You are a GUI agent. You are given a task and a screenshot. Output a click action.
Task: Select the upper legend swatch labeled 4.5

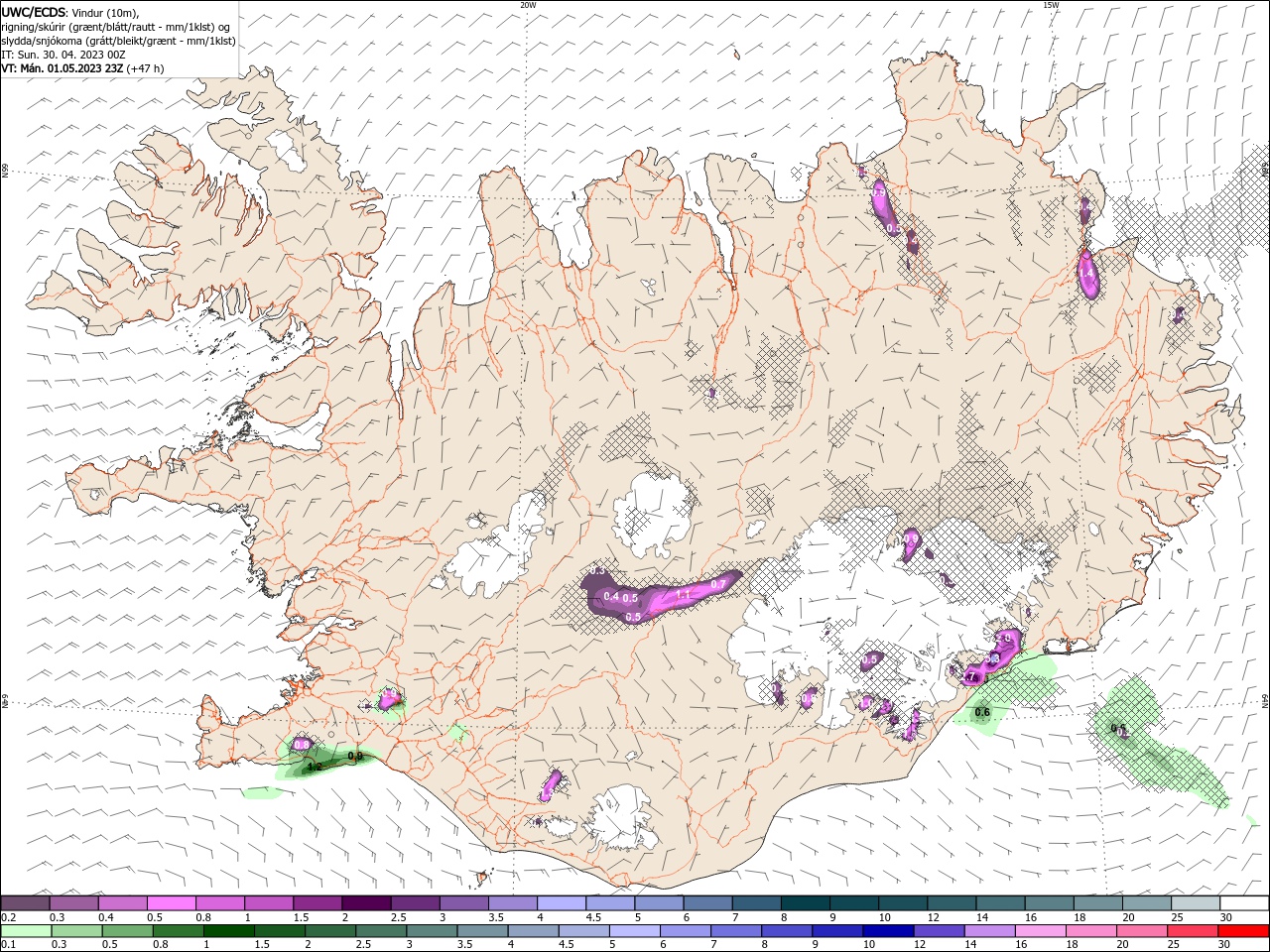tap(609, 903)
